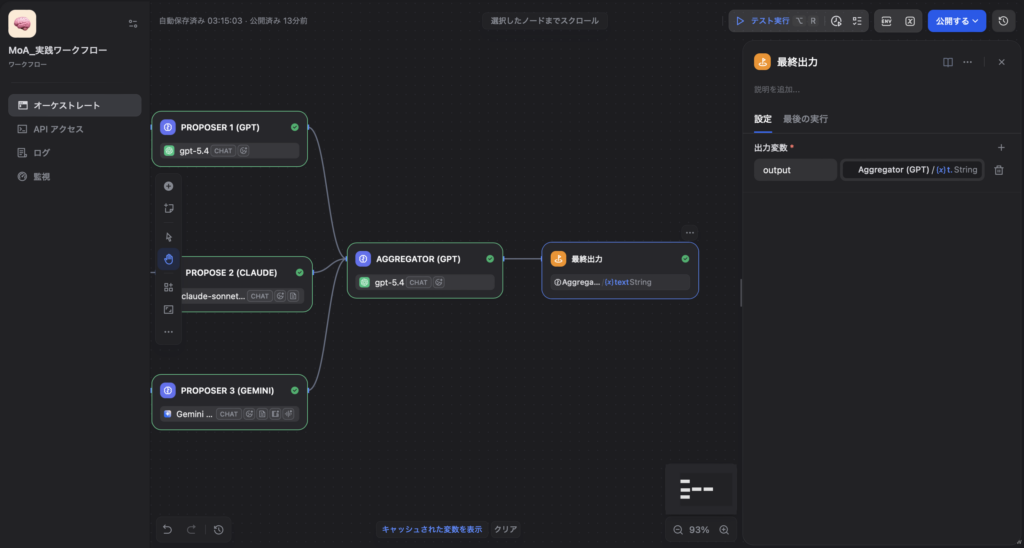Open the ENV environment variables icon
1024x548 pixels.
[886, 21]
